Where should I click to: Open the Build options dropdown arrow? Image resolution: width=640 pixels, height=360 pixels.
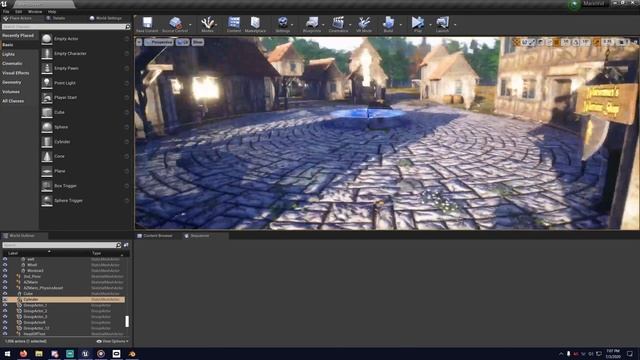(400, 24)
